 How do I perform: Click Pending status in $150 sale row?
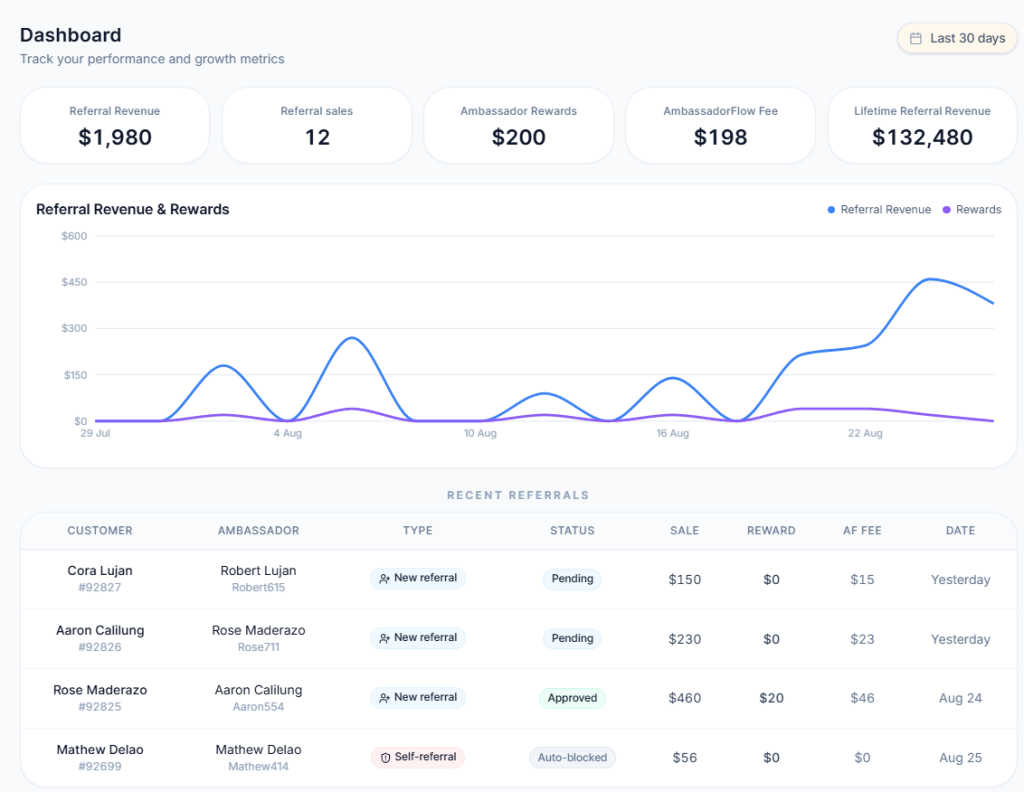572,578
